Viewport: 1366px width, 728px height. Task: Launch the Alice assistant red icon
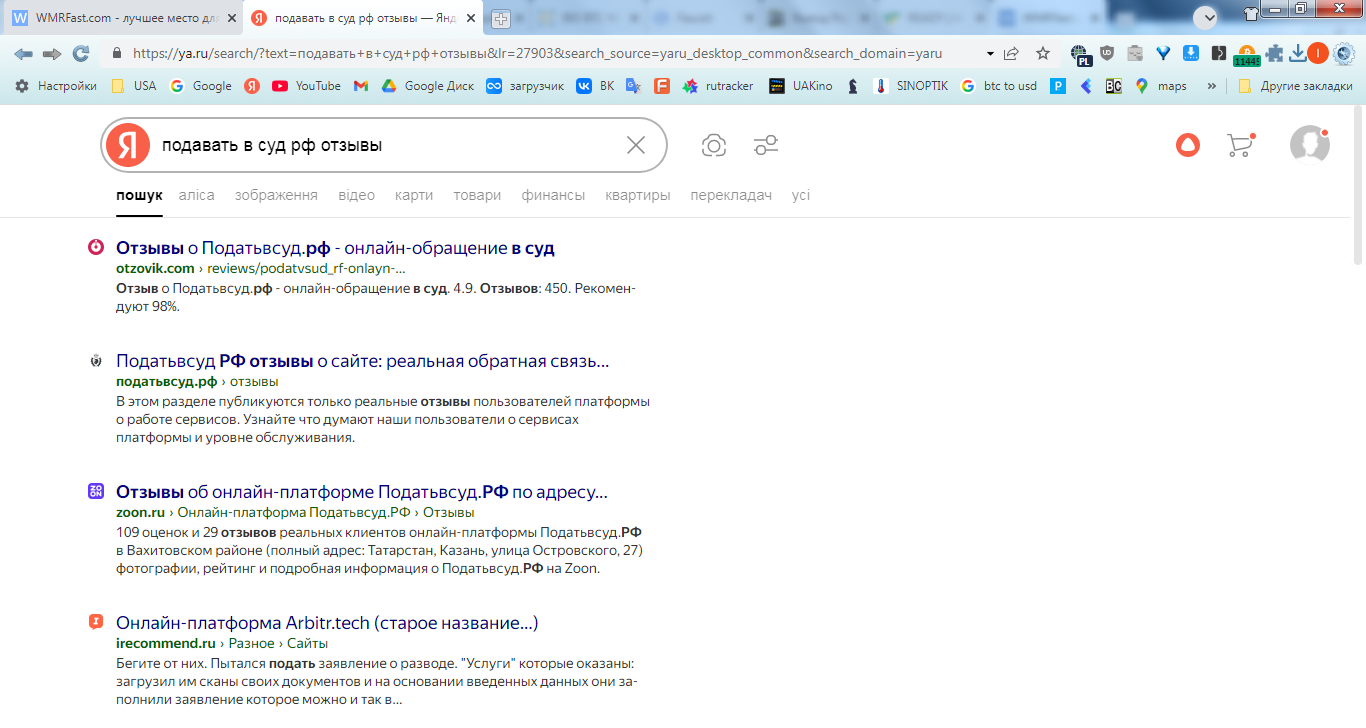[1187, 145]
